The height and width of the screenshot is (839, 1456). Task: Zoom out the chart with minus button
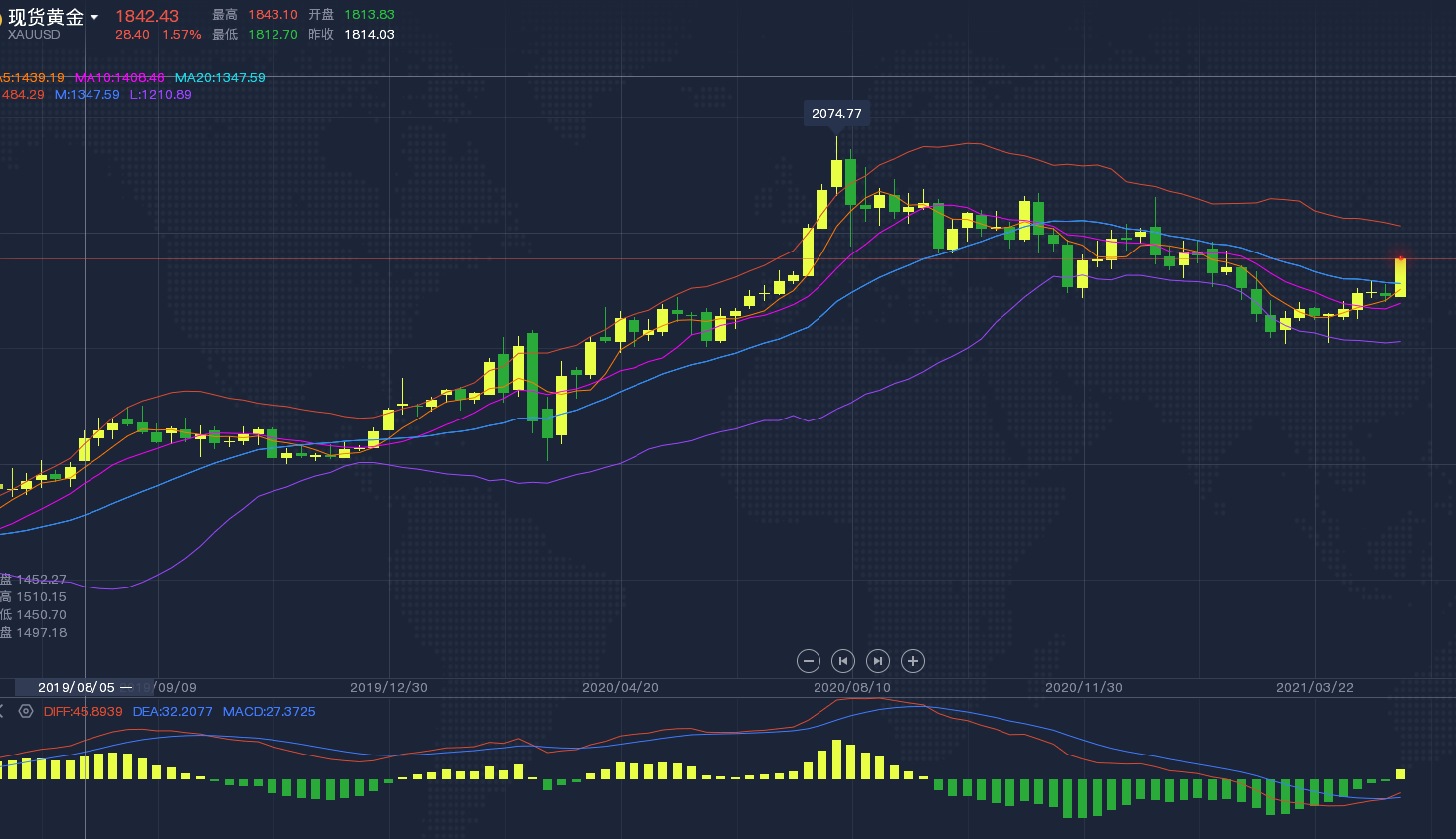809,661
